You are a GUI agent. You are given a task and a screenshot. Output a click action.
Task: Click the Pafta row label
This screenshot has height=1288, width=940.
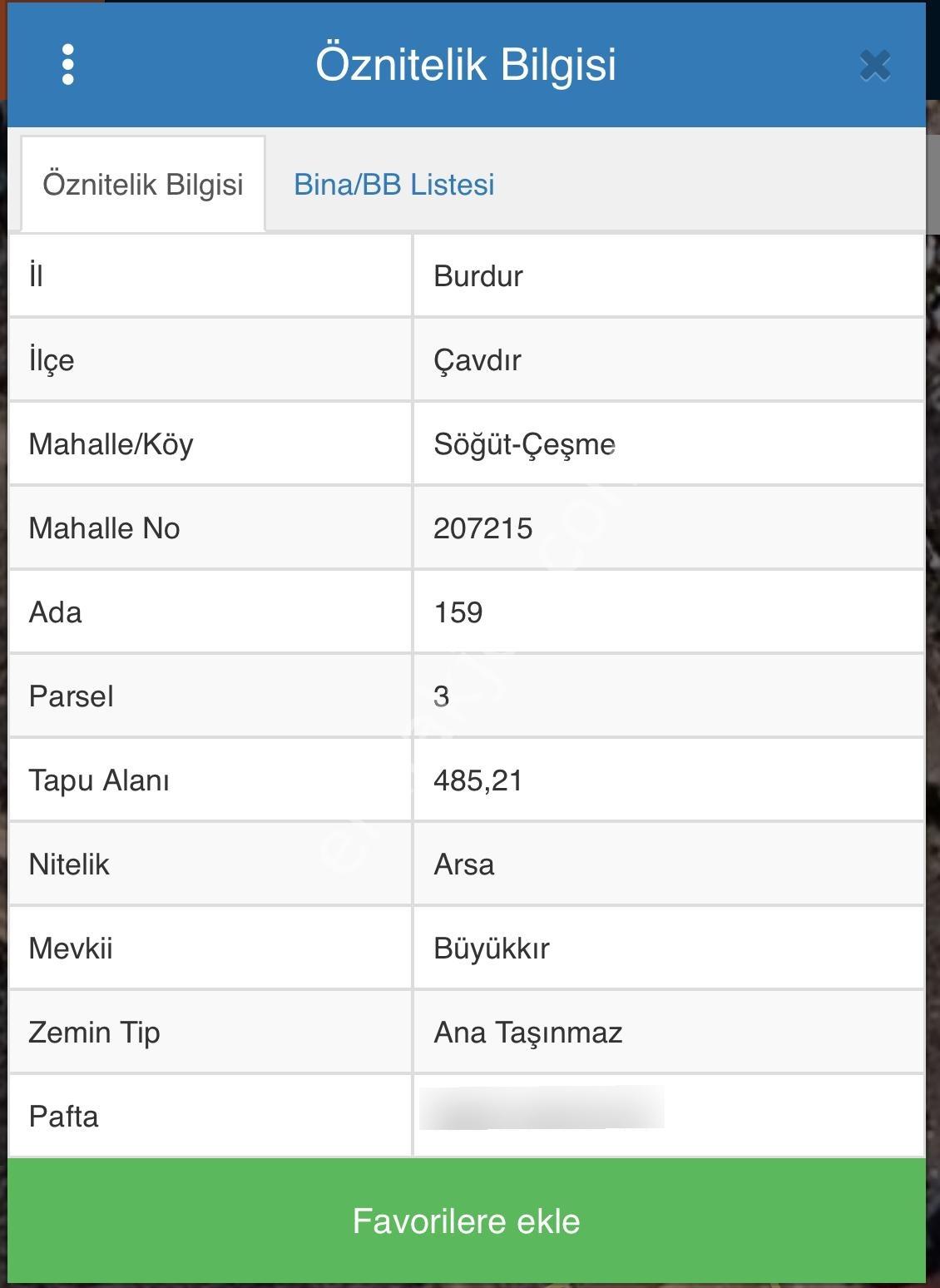tap(63, 1117)
